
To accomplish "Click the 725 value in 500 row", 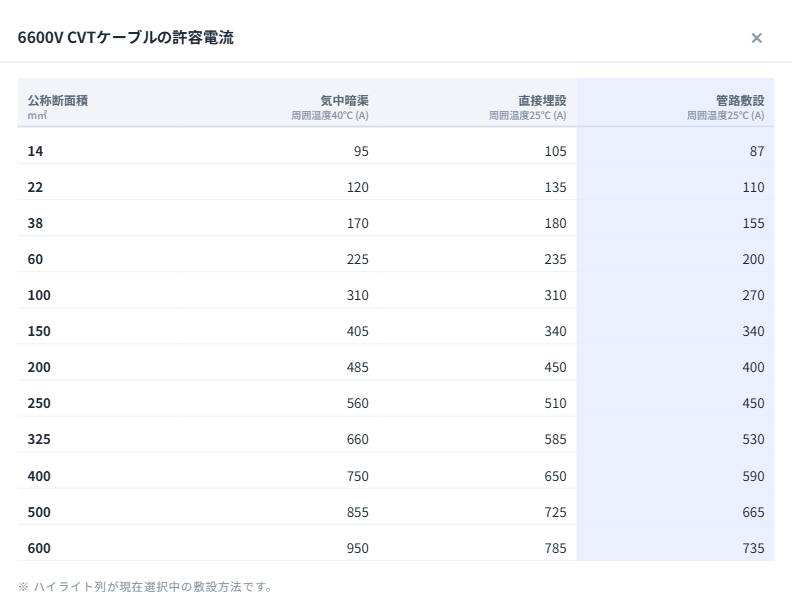I will 556,512.
